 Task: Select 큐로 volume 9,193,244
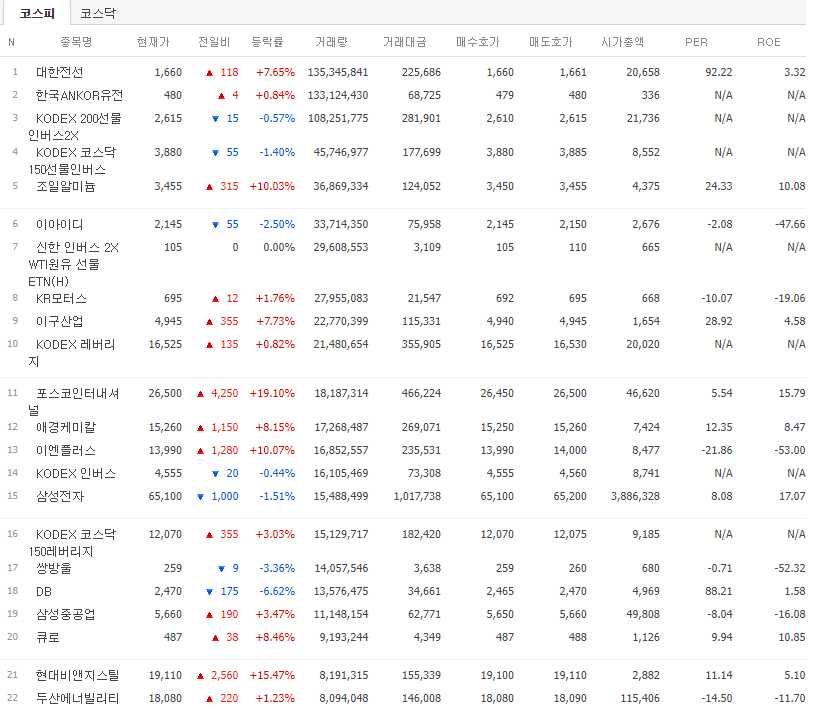point(344,638)
